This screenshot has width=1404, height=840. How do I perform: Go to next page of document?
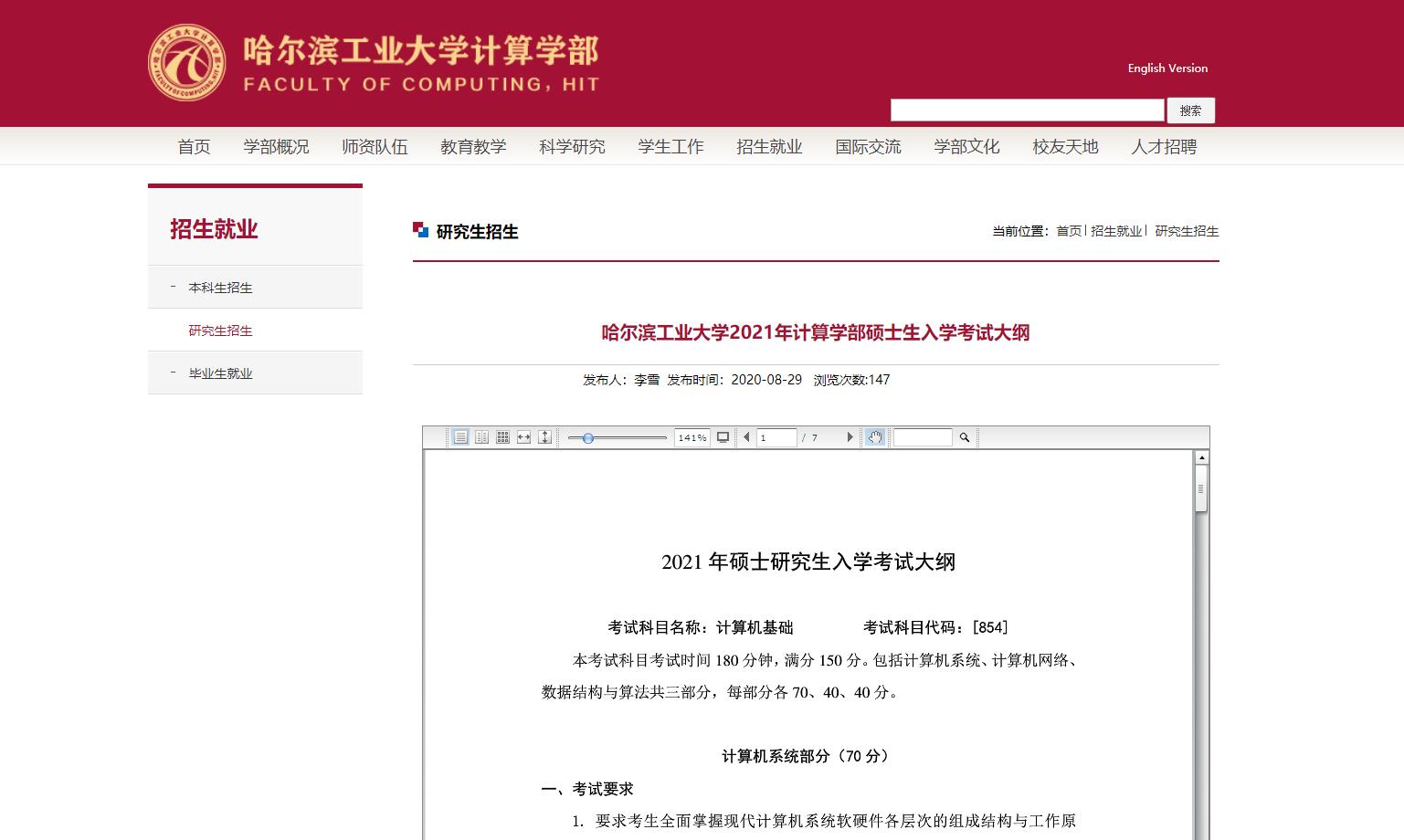[x=850, y=437]
